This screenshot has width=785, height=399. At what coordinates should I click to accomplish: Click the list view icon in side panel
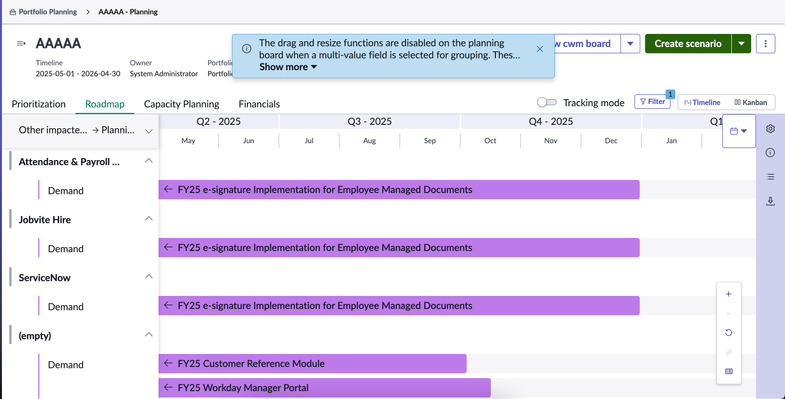770,177
